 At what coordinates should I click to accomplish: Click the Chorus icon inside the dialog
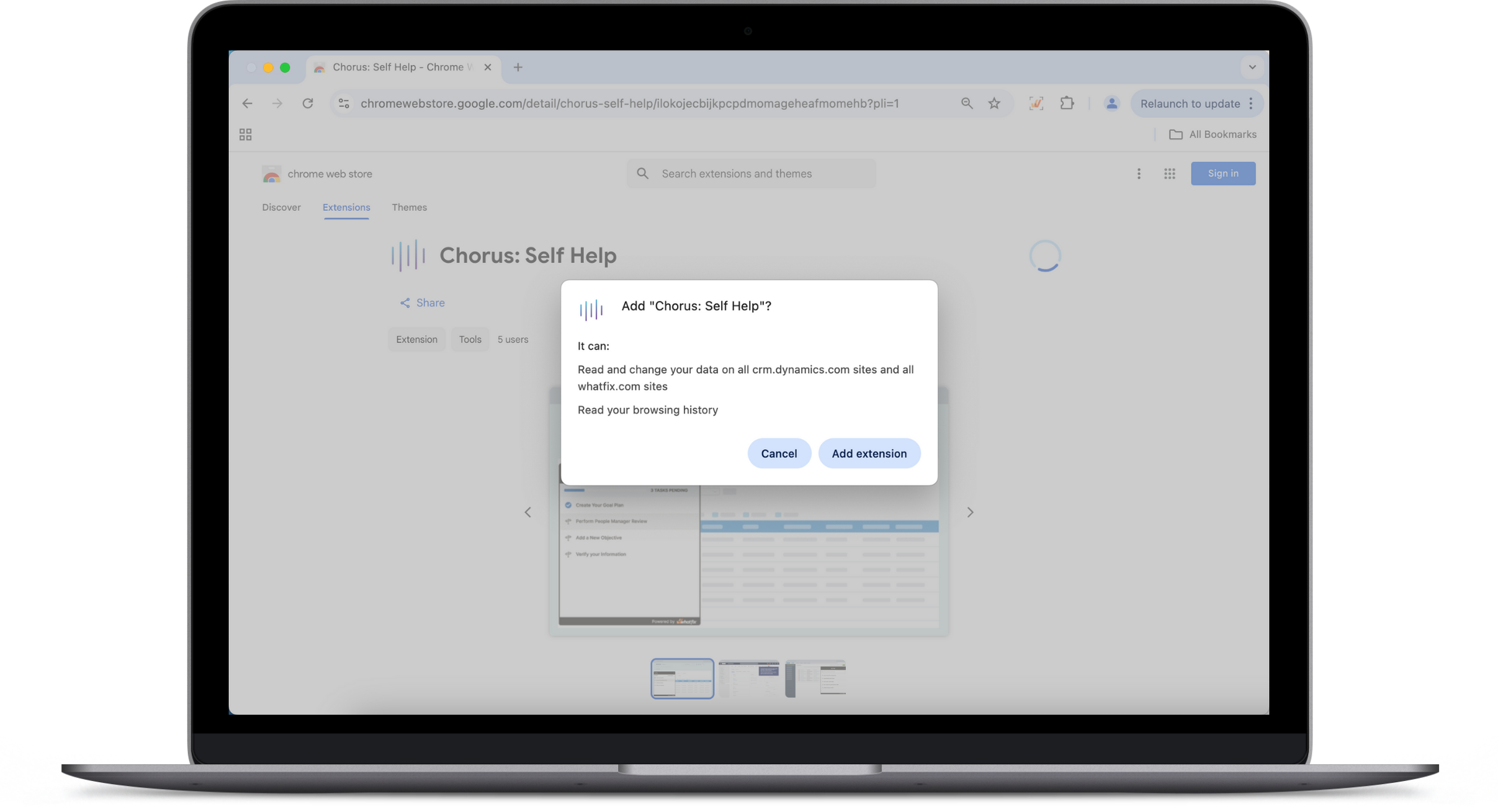(591, 310)
